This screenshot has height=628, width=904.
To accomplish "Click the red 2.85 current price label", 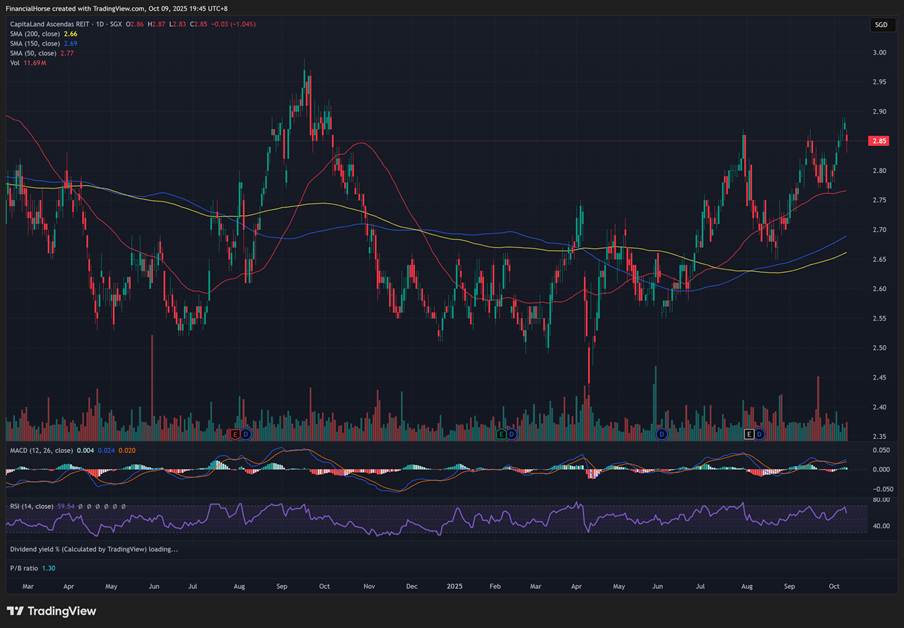I will coord(880,141).
